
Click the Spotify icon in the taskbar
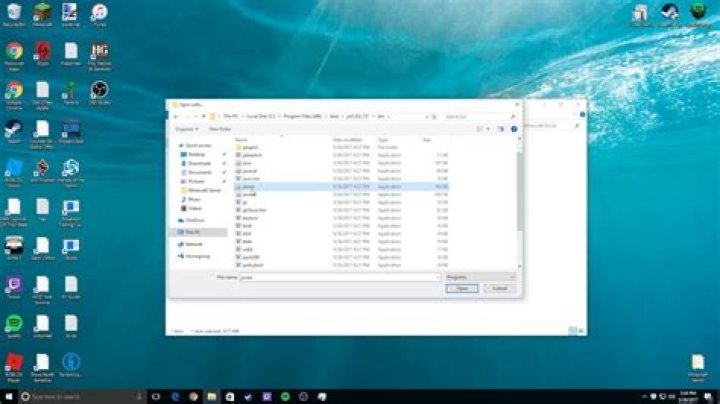[x=285, y=396]
